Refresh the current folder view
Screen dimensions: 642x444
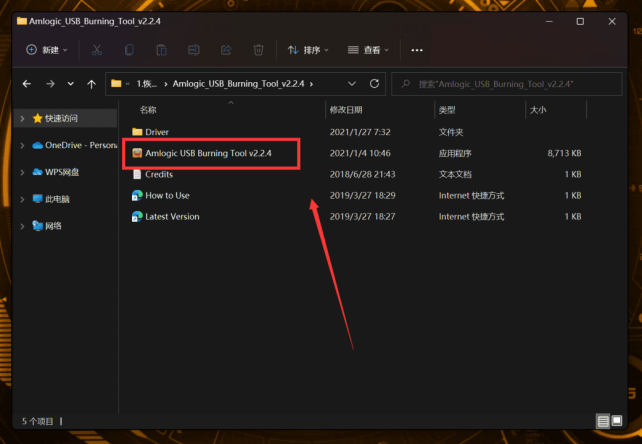(x=374, y=84)
